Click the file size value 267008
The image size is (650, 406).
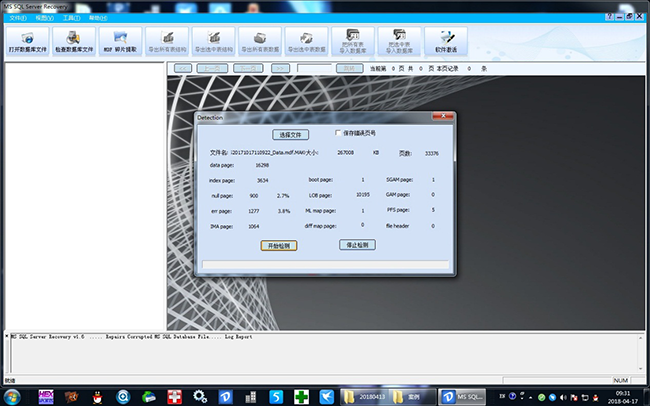coord(345,153)
